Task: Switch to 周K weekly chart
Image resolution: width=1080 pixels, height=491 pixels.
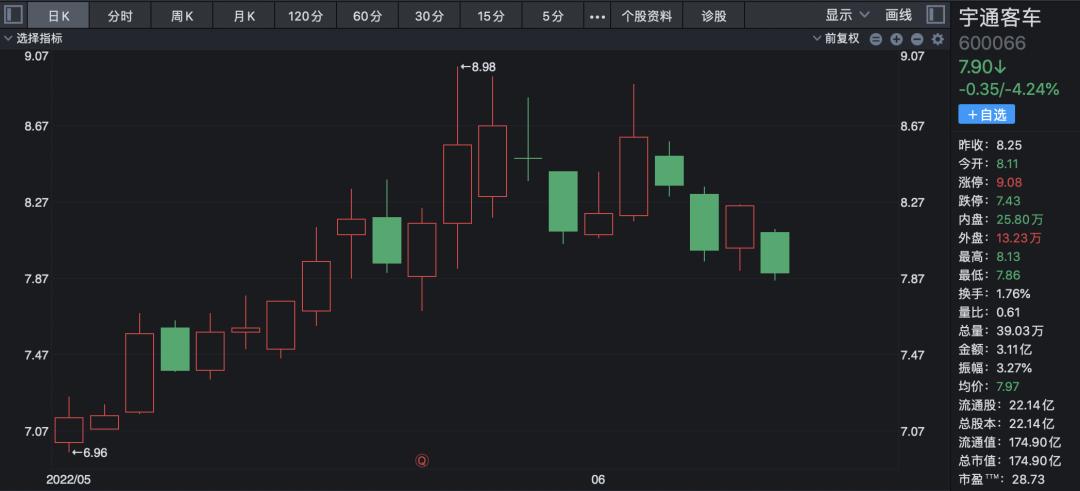Action: click(182, 16)
